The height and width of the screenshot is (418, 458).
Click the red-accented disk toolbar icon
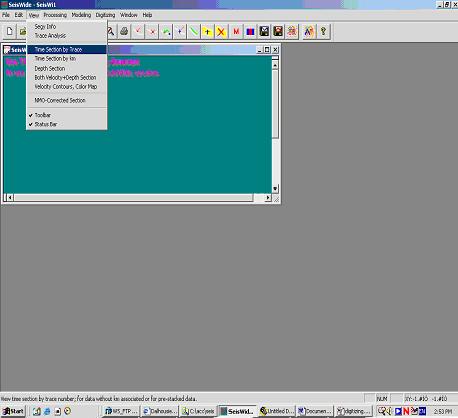[278, 32]
